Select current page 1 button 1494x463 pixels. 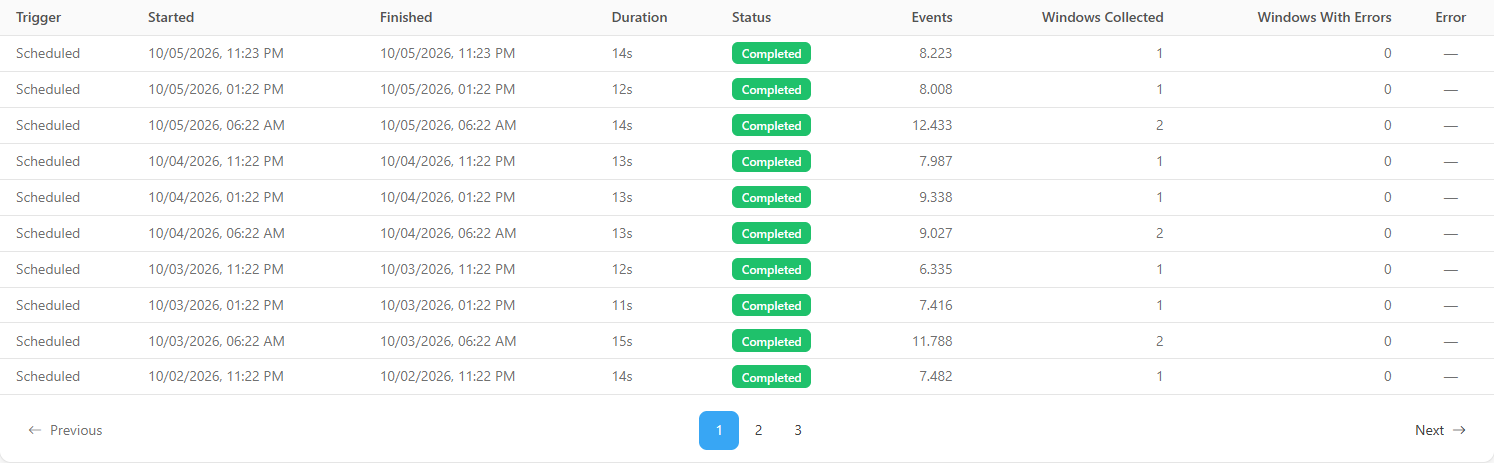pyautogui.click(x=719, y=430)
